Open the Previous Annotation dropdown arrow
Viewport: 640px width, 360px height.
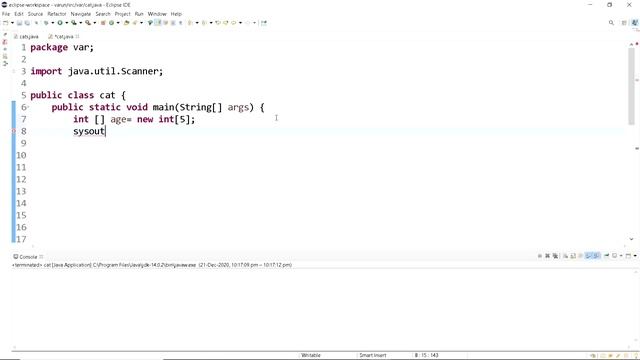pos(211,23)
